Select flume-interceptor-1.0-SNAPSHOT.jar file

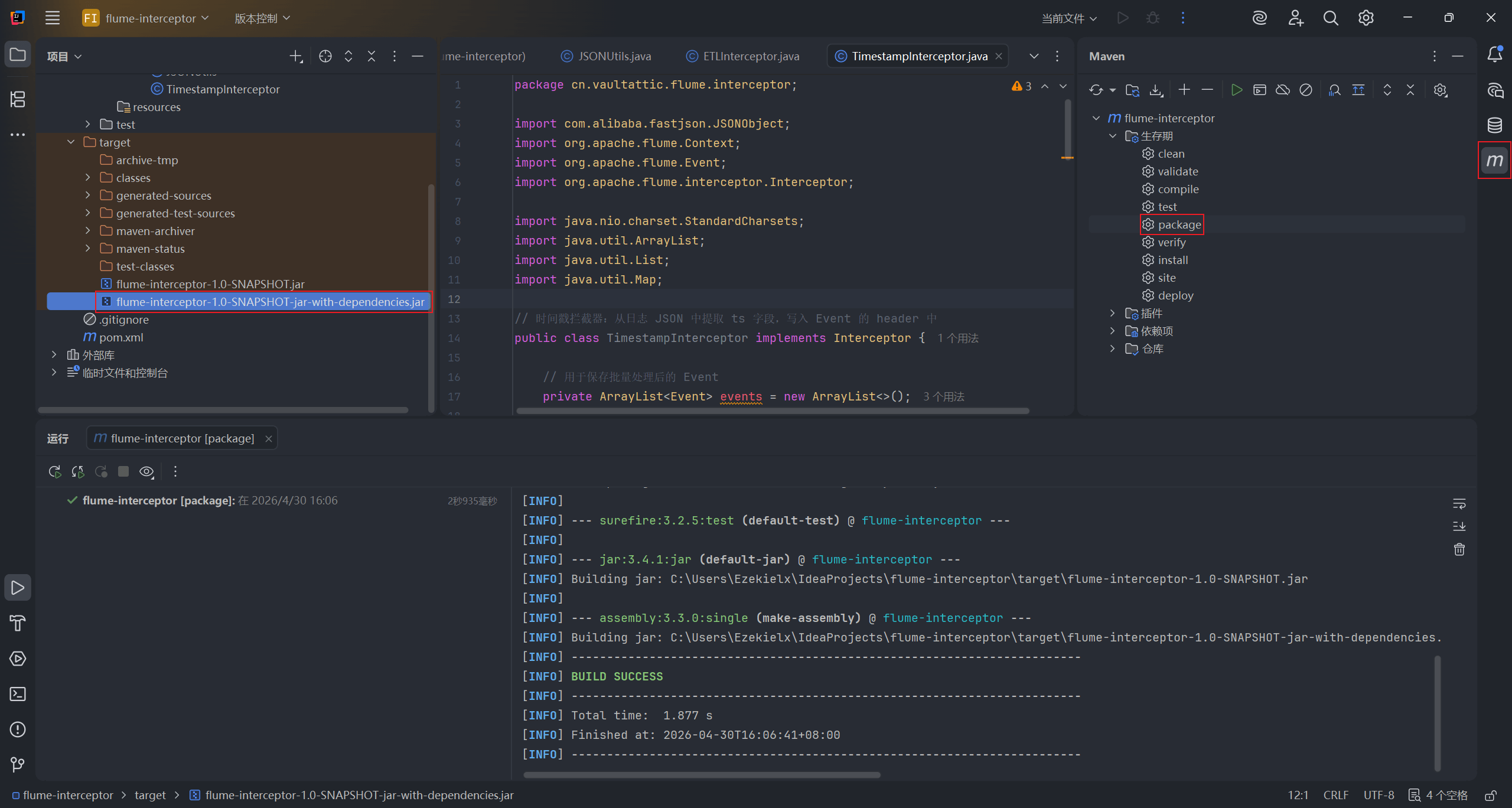(203, 284)
